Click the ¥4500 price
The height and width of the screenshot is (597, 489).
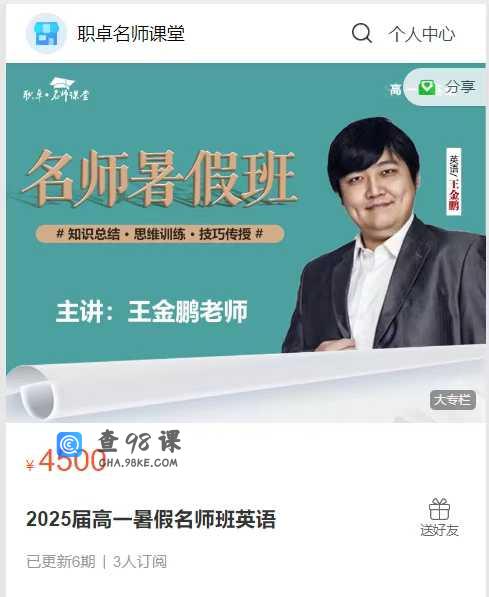(x=66, y=461)
